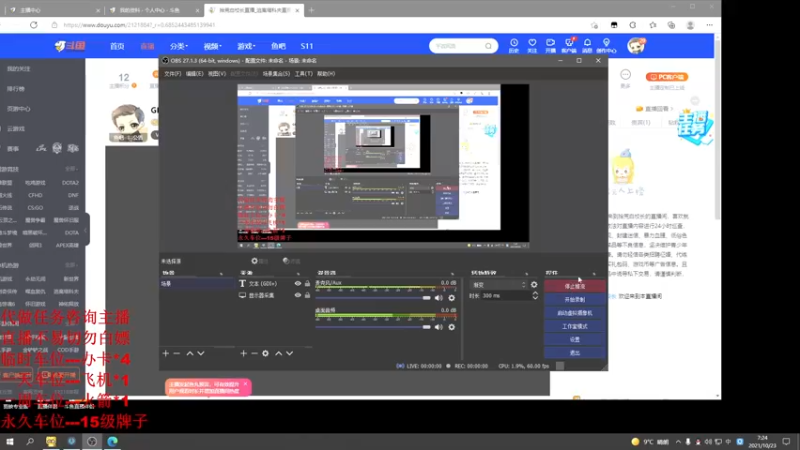
Task: Open Douyu creator center icon
Action: pos(606,45)
